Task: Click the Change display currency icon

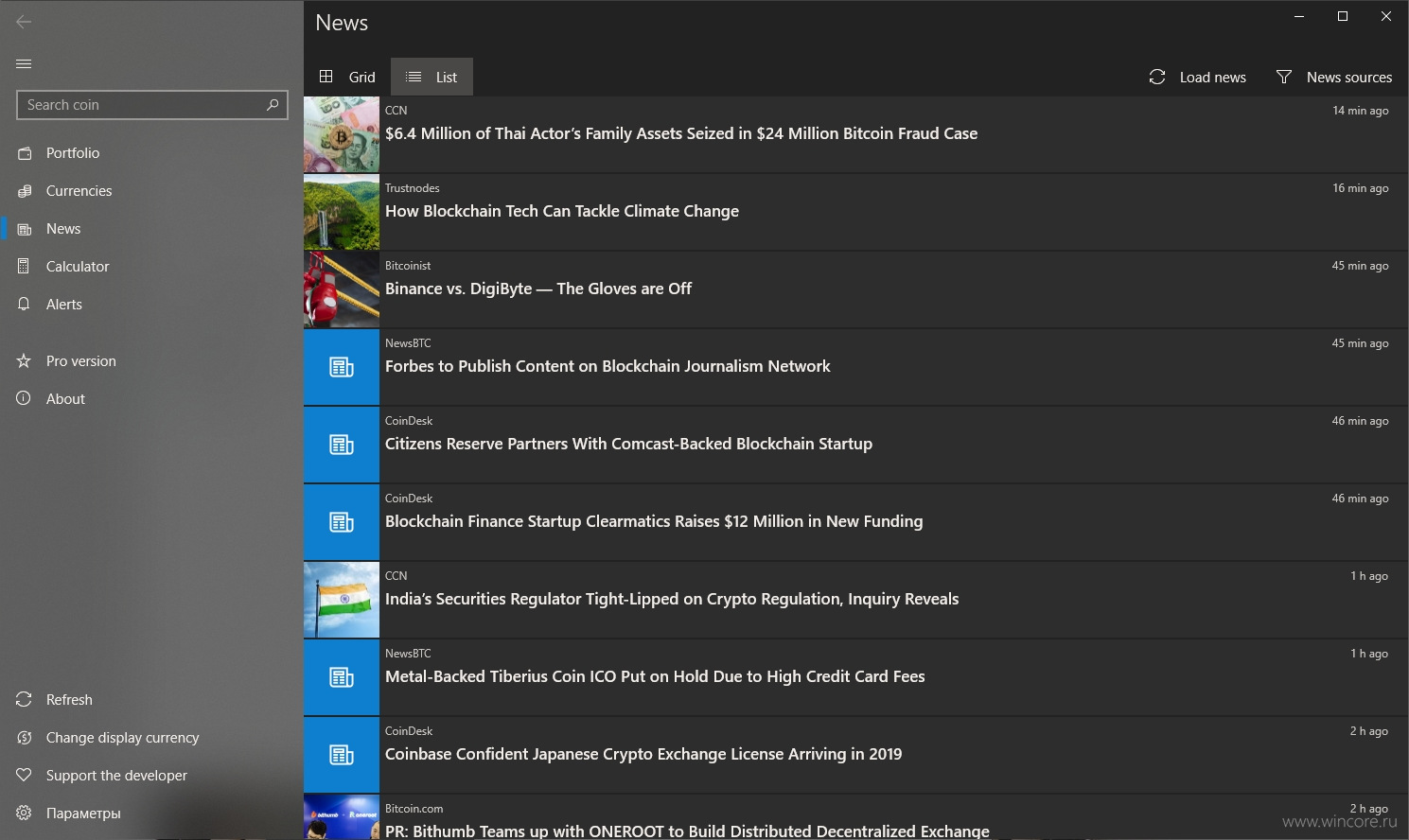Action: click(25, 738)
